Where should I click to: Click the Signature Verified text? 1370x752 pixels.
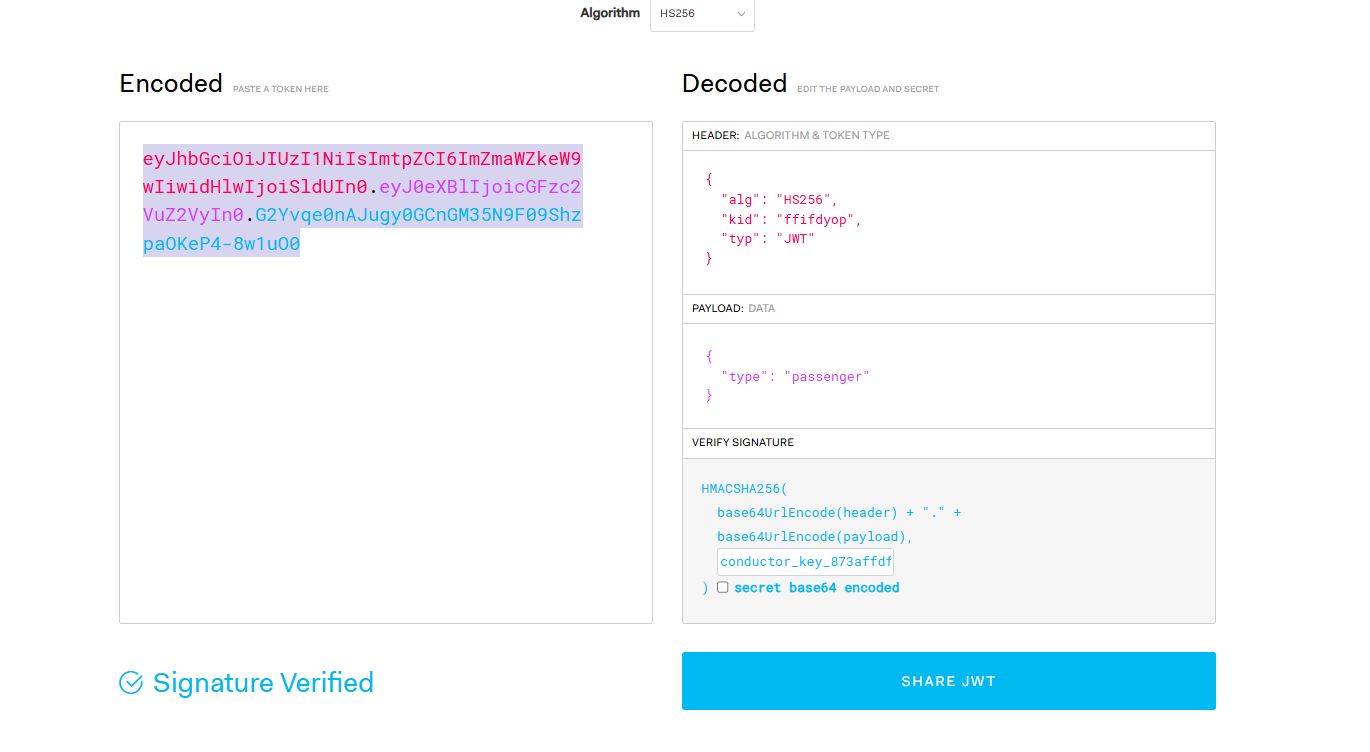tap(263, 683)
